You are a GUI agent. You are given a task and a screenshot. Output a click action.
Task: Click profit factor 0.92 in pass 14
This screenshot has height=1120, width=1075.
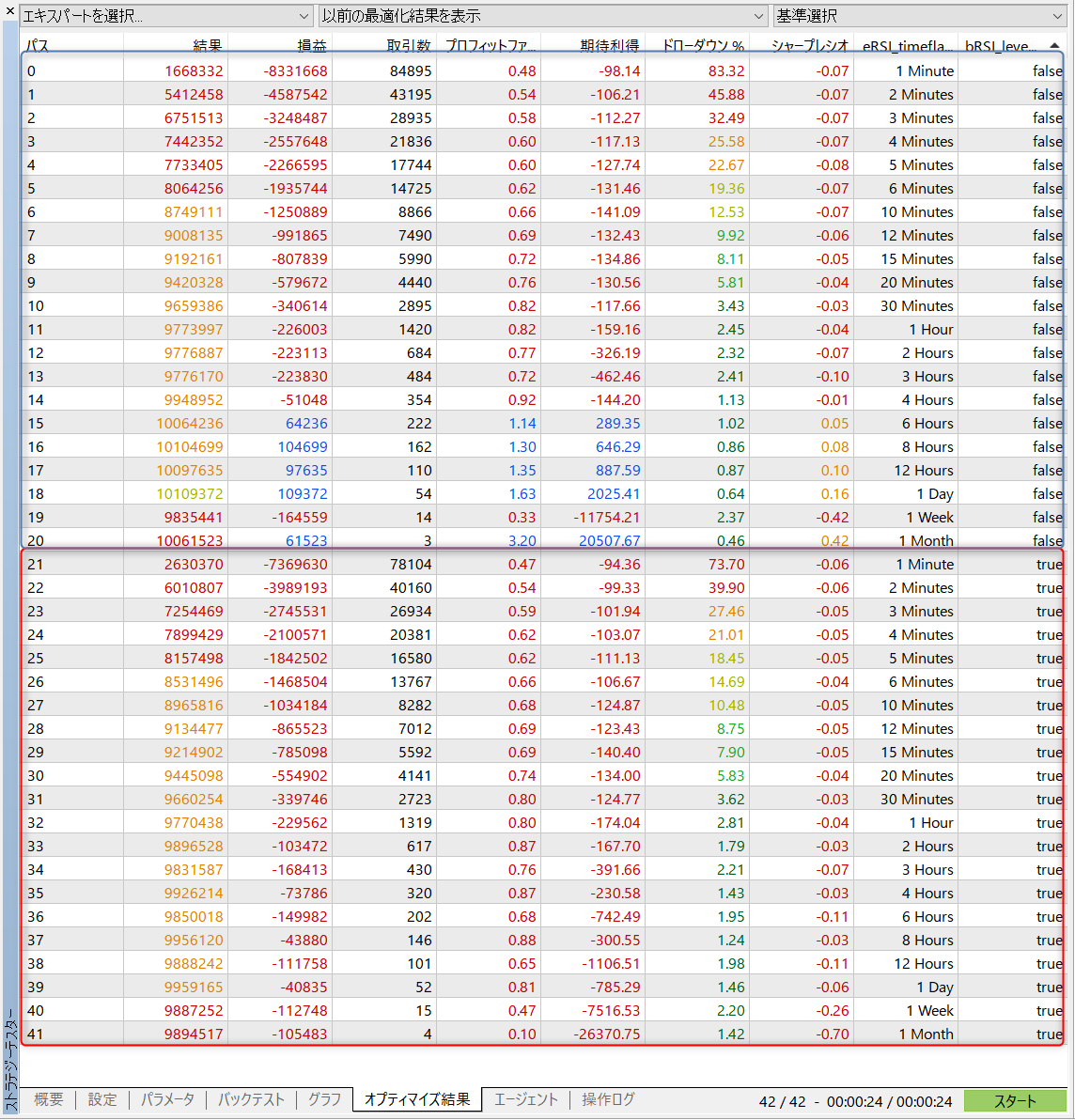click(522, 399)
